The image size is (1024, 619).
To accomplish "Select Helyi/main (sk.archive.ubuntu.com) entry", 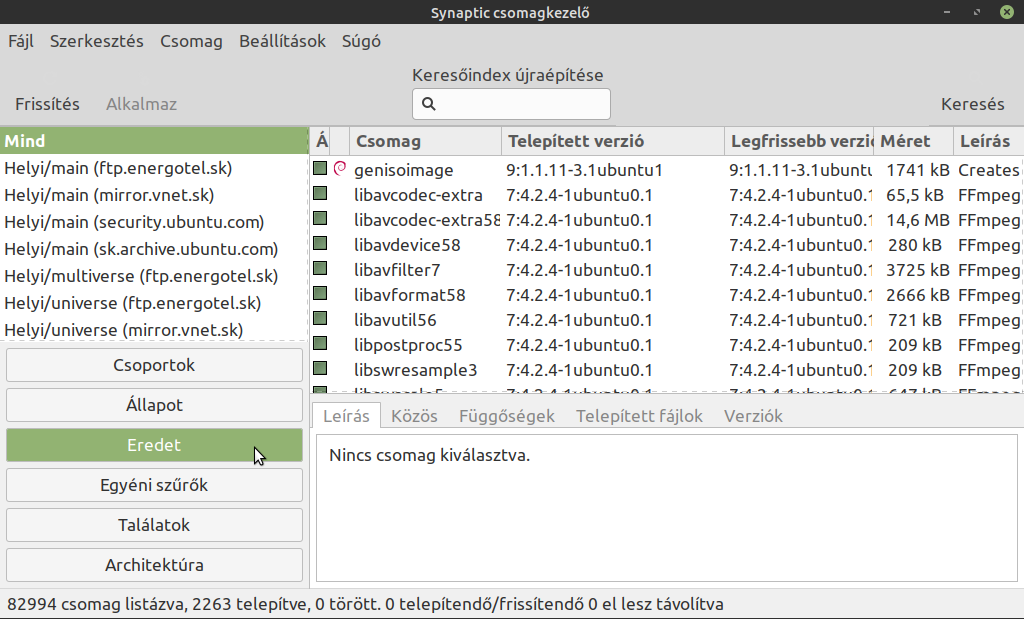I will 154,249.
